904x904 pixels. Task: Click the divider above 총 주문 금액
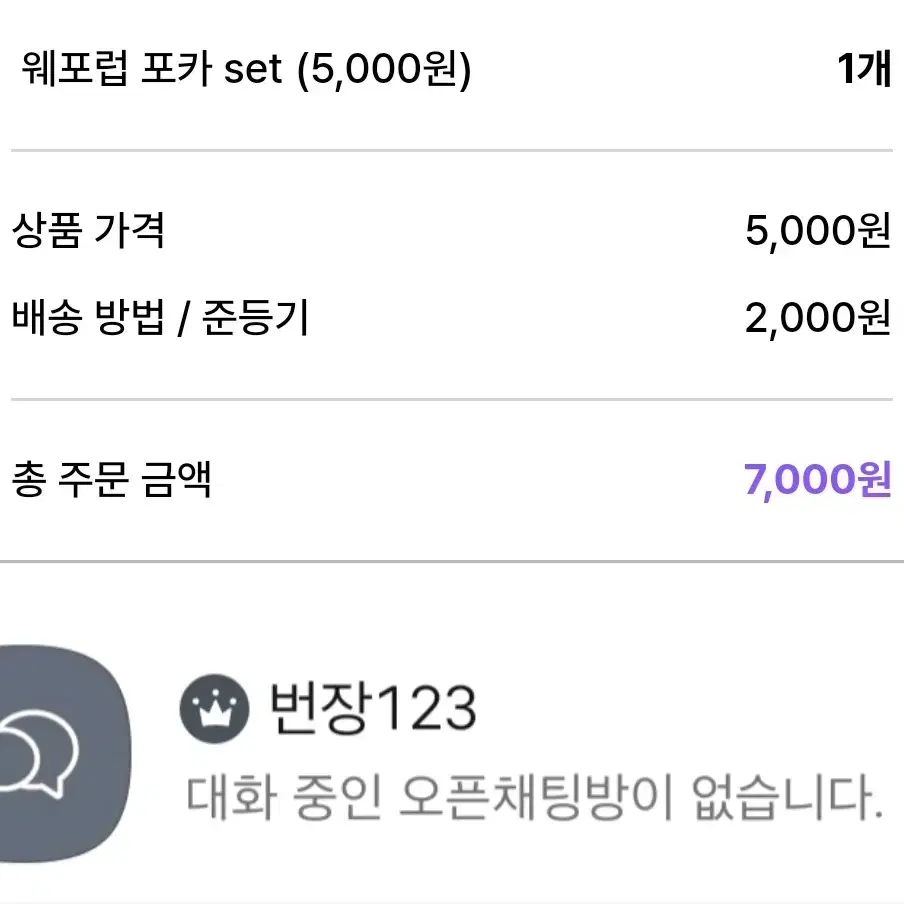452,399
